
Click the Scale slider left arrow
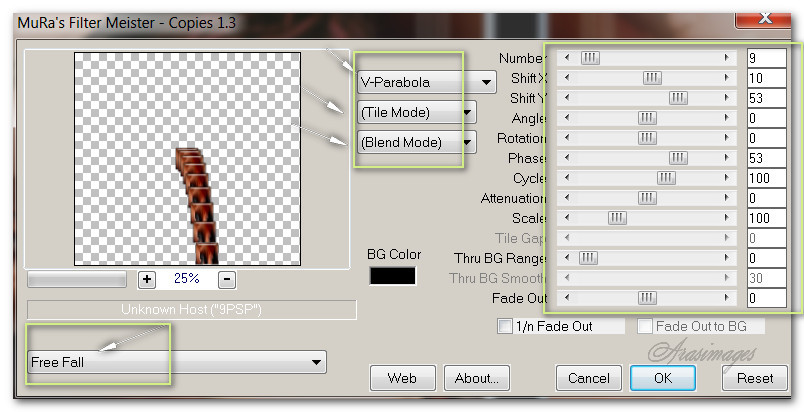pos(569,218)
